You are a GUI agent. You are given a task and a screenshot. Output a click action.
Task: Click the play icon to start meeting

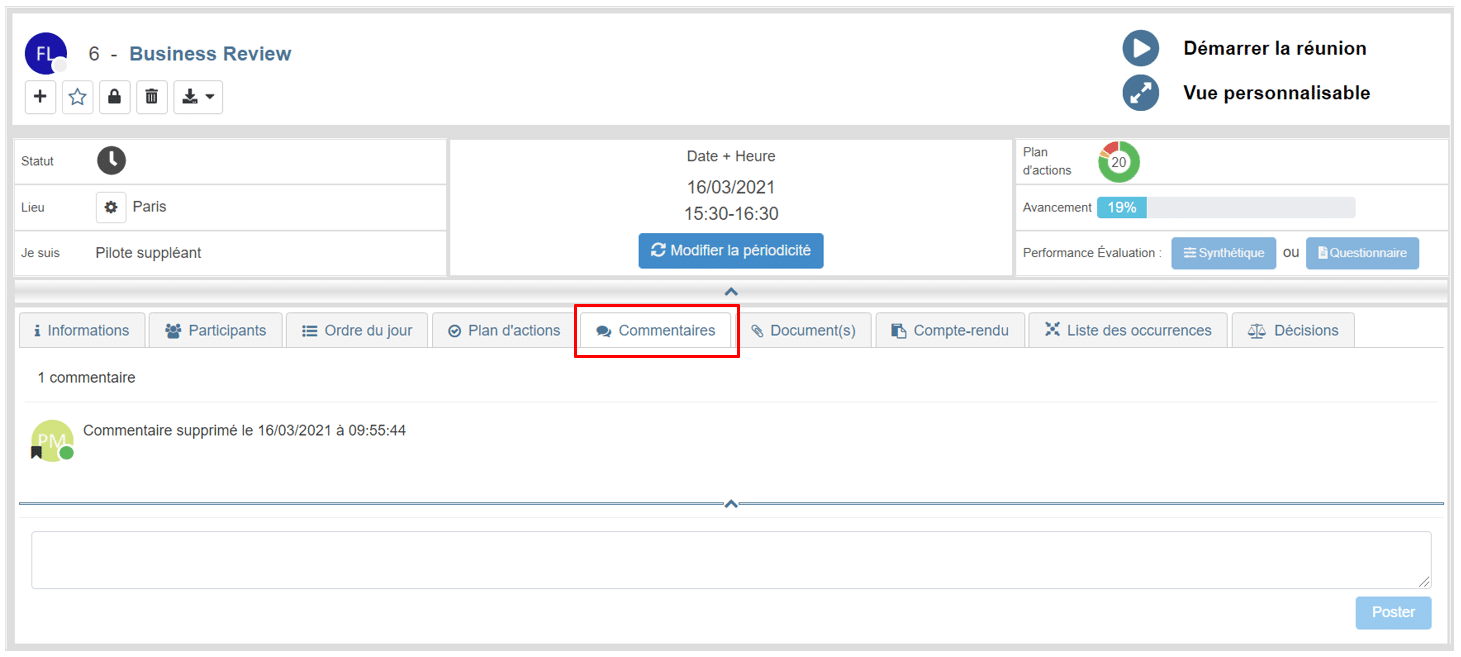[1140, 48]
